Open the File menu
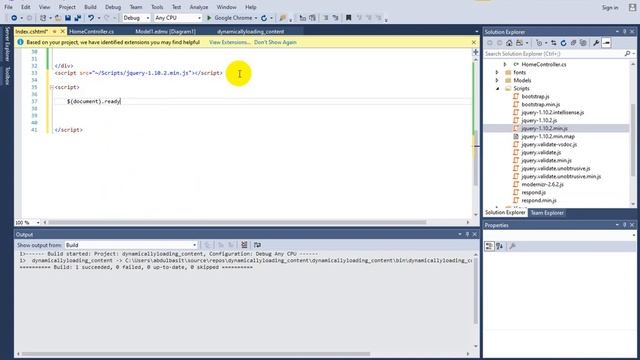The width and height of the screenshot is (640, 360). coord(8,7)
